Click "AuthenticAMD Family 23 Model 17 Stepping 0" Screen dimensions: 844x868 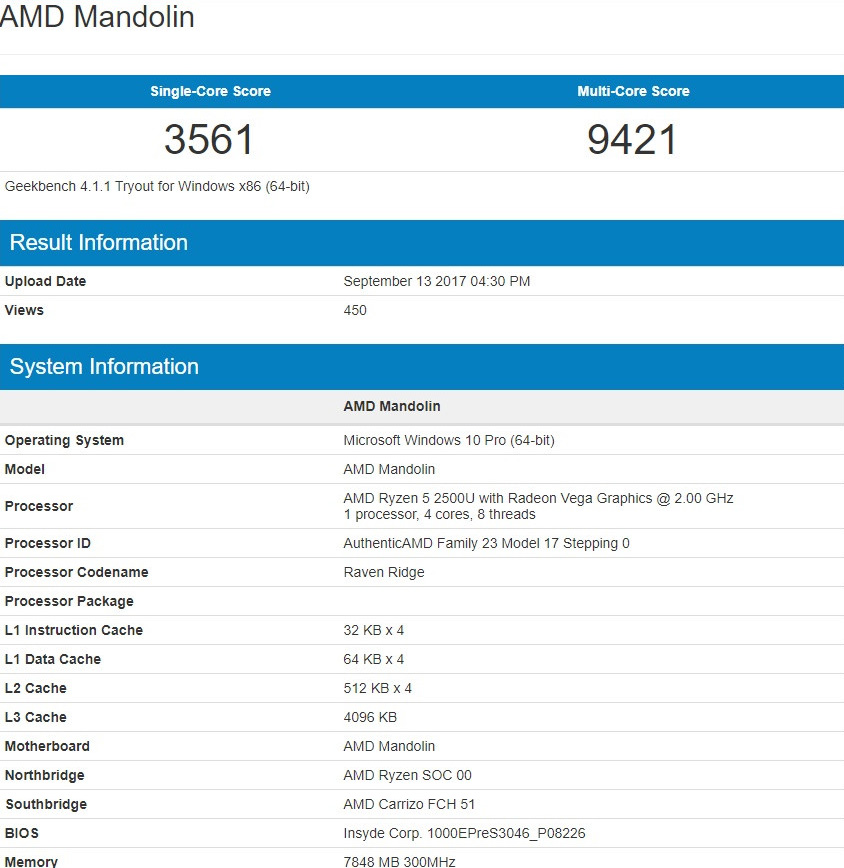pos(486,543)
